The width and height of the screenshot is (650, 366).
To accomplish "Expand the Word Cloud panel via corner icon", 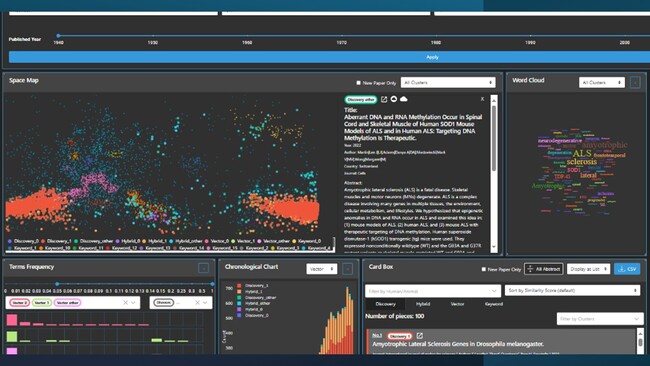I will [635, 82].
